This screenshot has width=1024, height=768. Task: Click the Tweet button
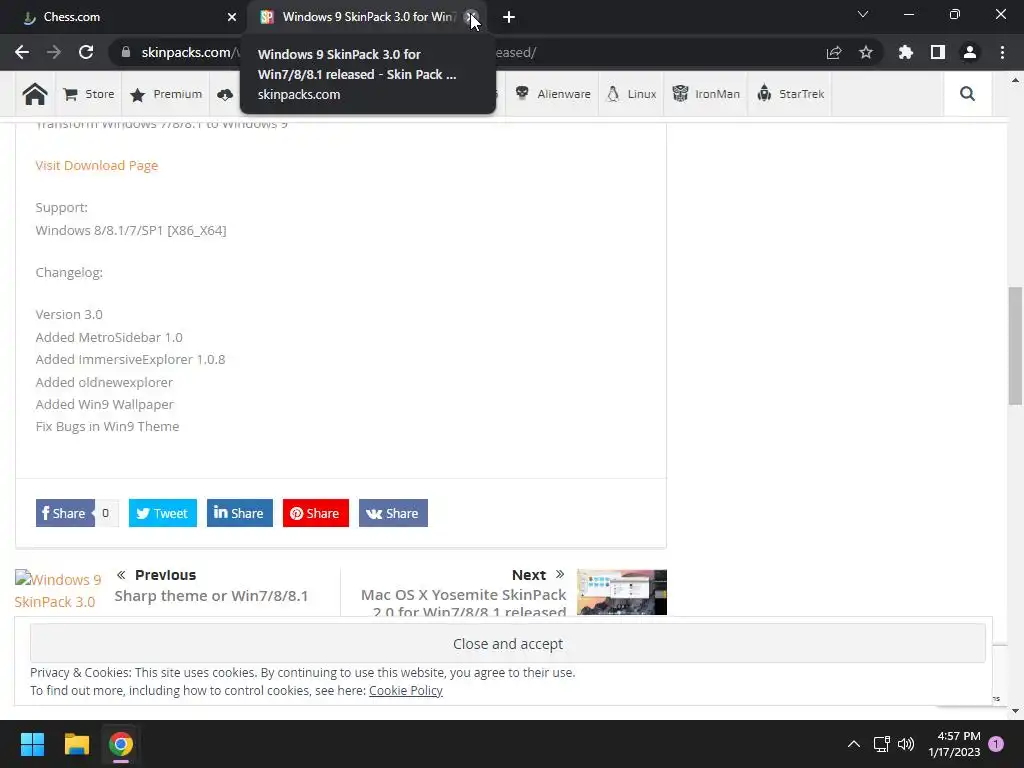[163, 513]
